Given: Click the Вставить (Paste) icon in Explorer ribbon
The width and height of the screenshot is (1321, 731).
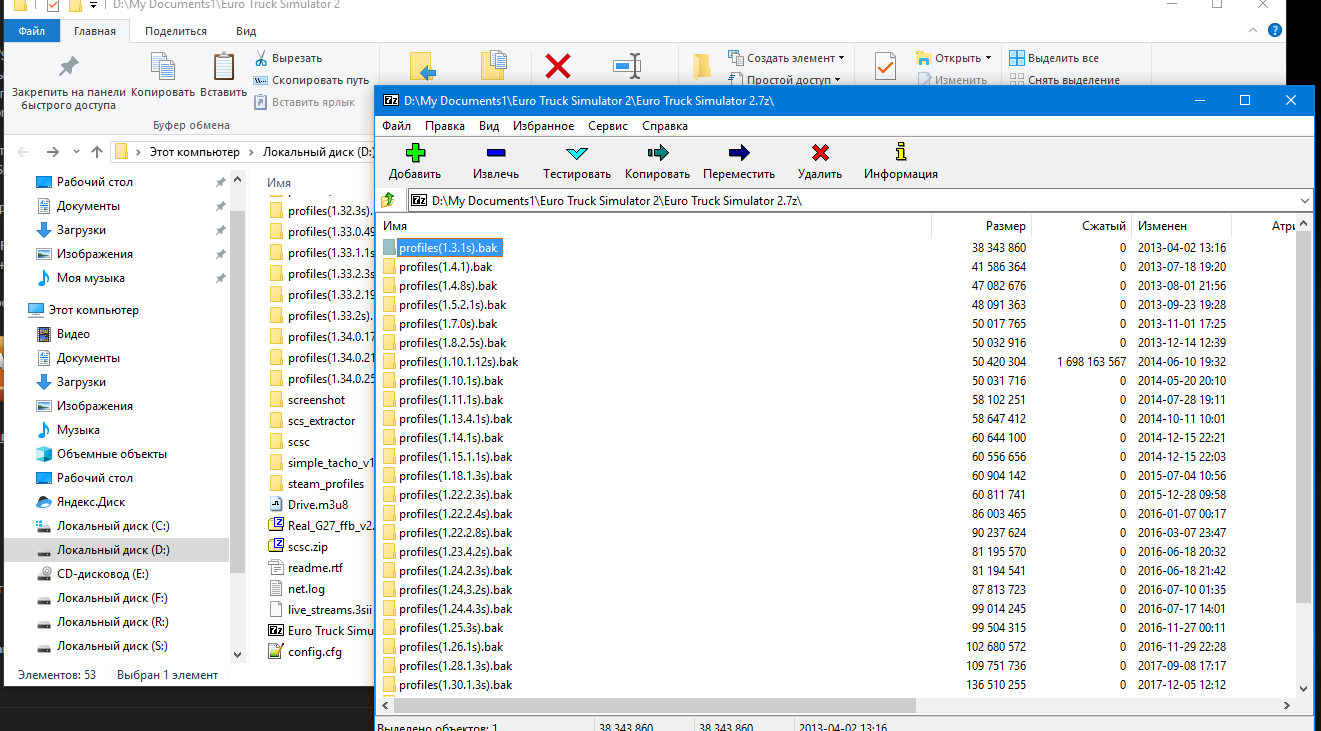Looking at the screenshot, I should [223, 66].
